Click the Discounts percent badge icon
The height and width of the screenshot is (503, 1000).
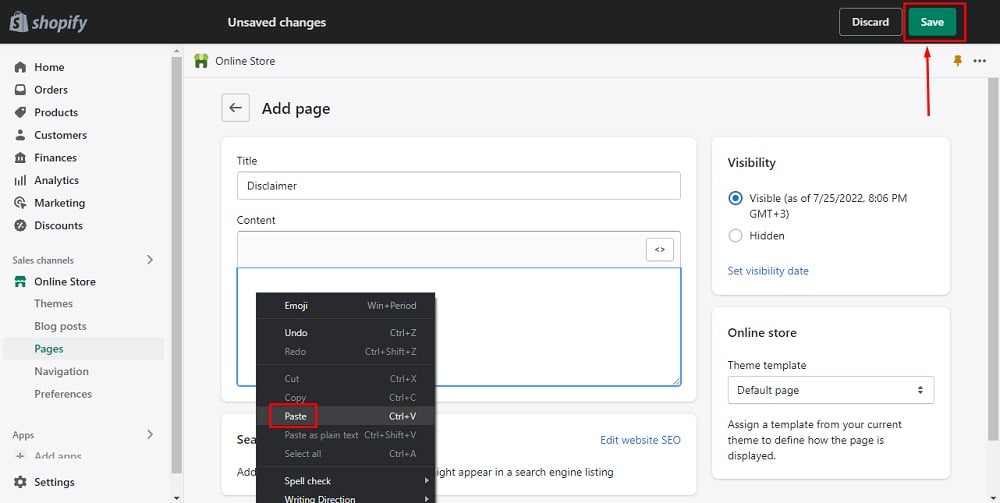click(20, 225)
